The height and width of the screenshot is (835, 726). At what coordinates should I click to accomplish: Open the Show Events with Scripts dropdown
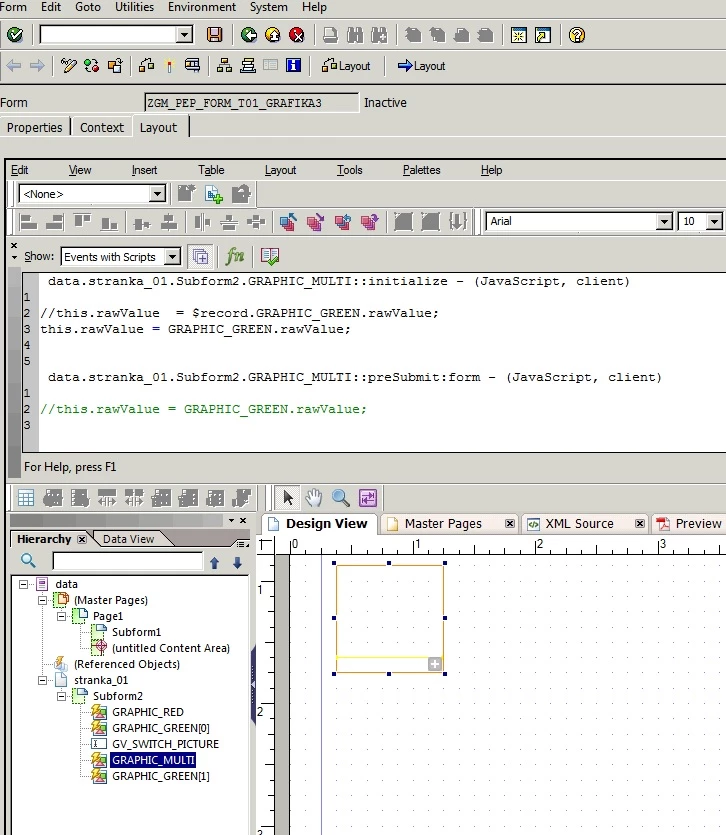(x=172, y=257)
